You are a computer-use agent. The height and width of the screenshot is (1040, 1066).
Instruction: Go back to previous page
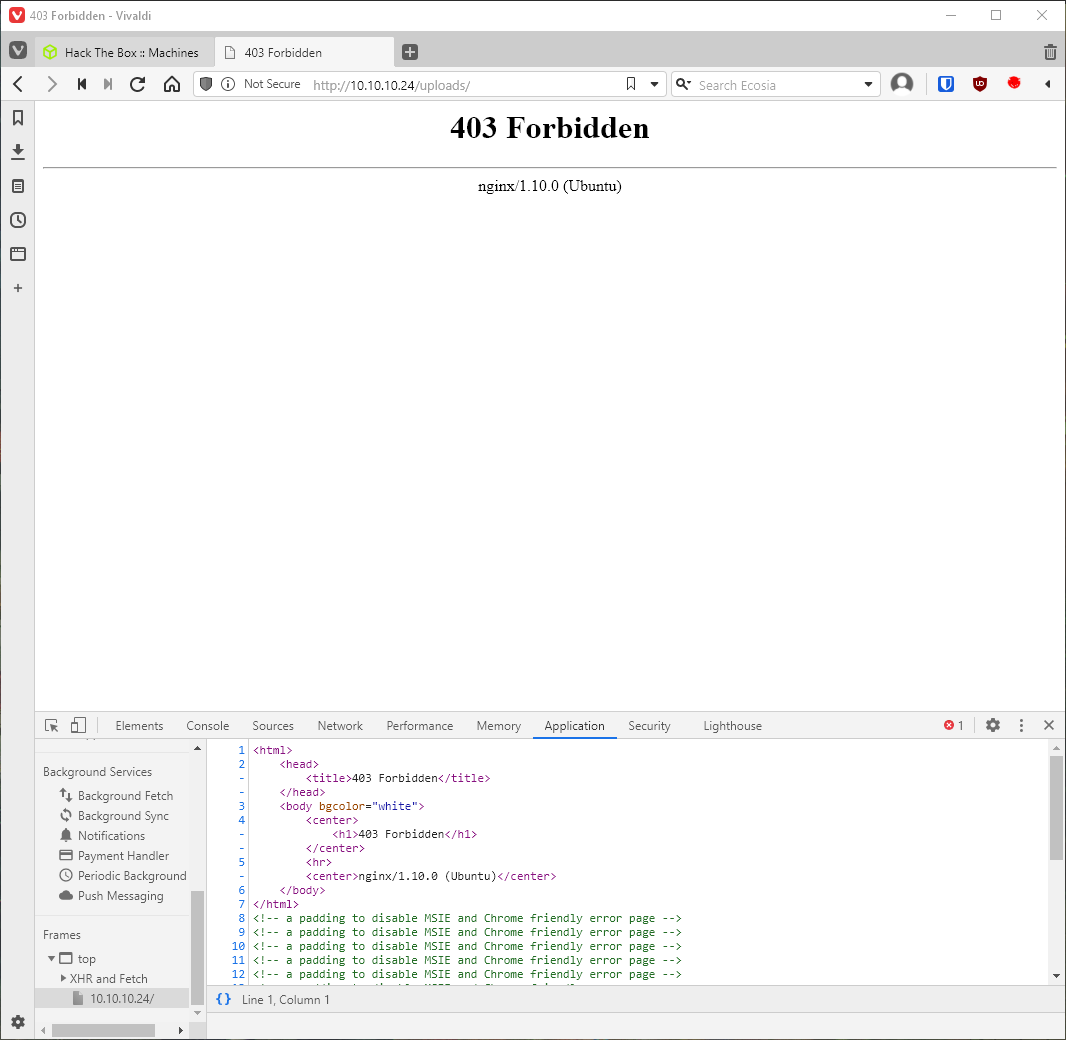pyautogui.click(x=18, y=84)
